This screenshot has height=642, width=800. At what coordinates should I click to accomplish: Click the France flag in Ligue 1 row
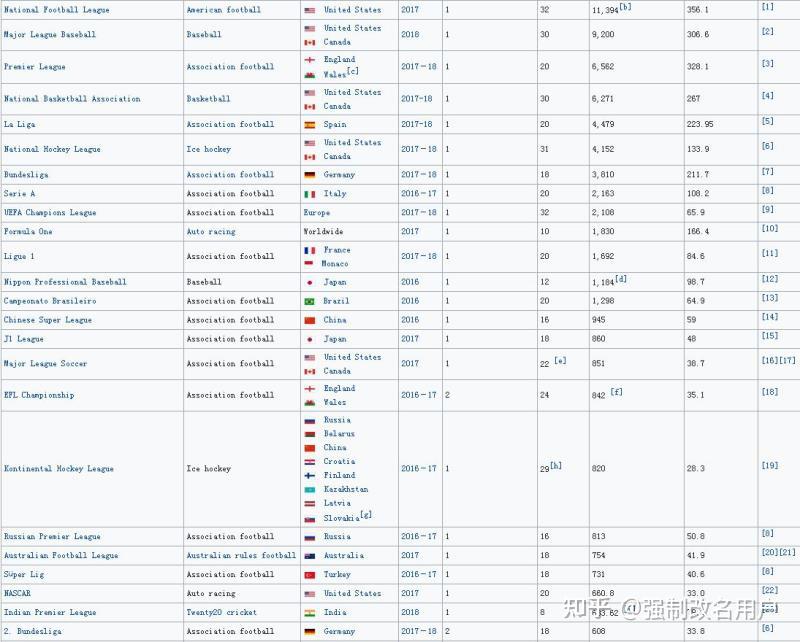point(310,250)
